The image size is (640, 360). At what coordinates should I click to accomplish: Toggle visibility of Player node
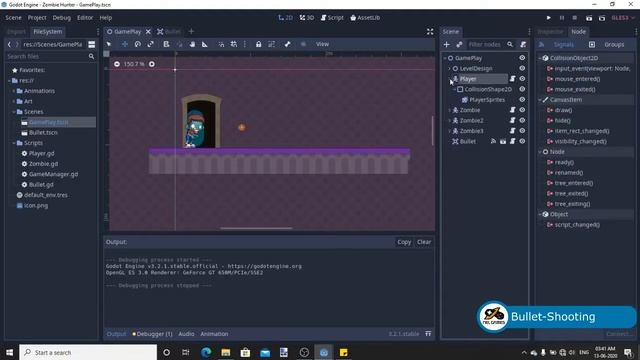pos(522,78)
